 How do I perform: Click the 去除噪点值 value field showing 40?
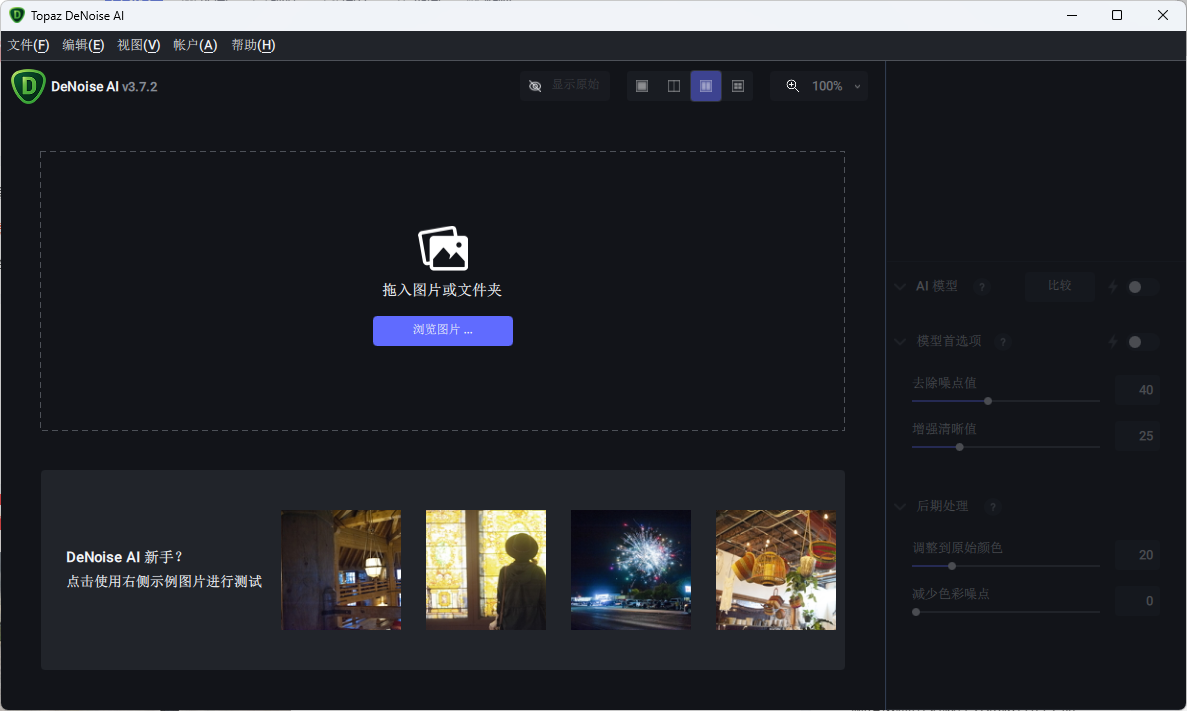coord(1138,390)
